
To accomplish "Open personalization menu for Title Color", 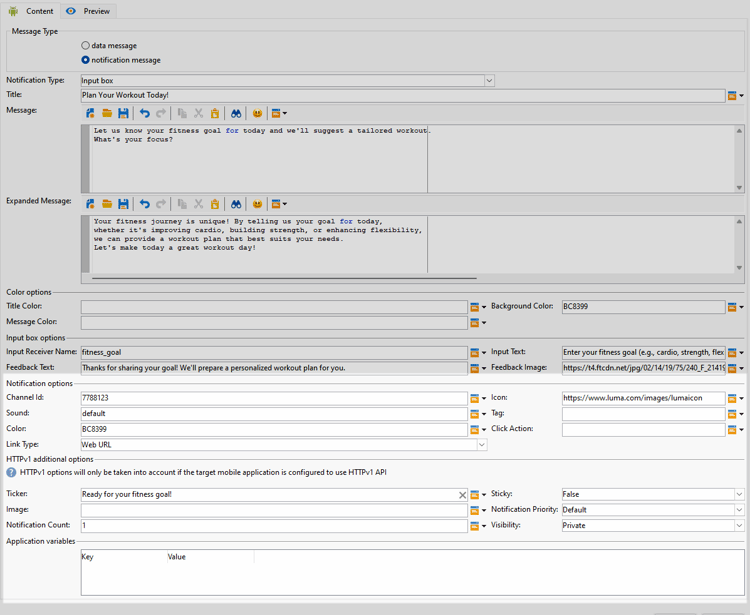I will pos(478,307).
